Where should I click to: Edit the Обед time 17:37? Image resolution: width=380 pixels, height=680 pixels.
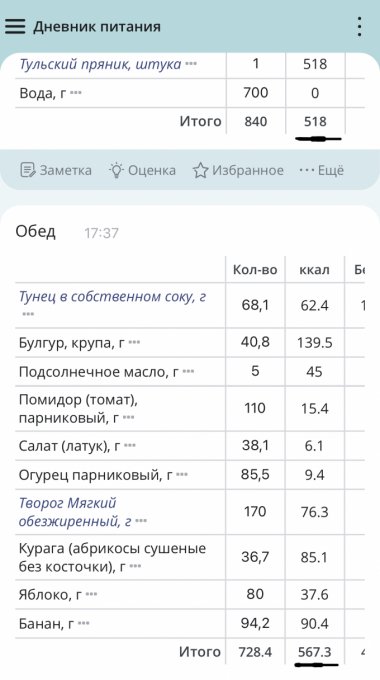point(101,233)
